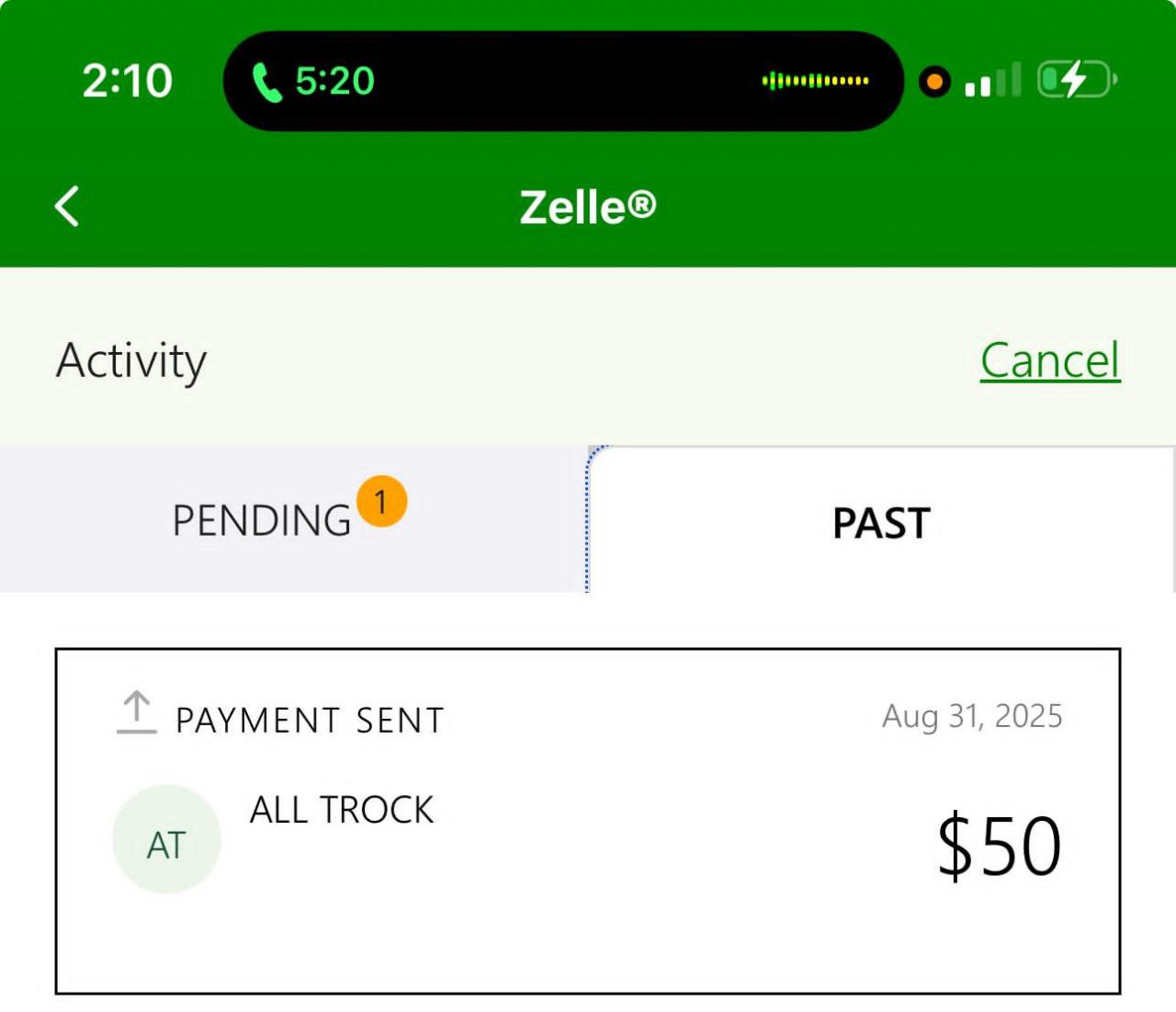Tap the orange microphone indicator dot
This screenshot has height=1012, width=1176.
pos(934,82)
